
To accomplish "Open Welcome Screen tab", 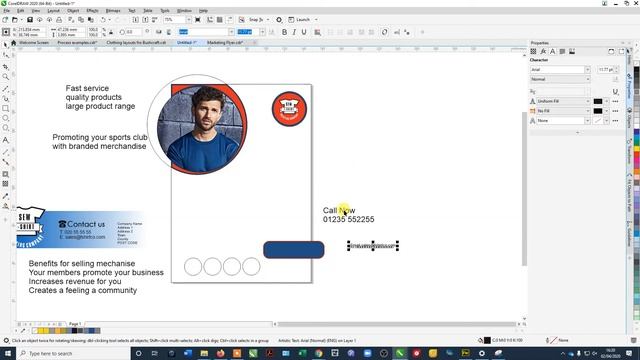I will (34, 42).
